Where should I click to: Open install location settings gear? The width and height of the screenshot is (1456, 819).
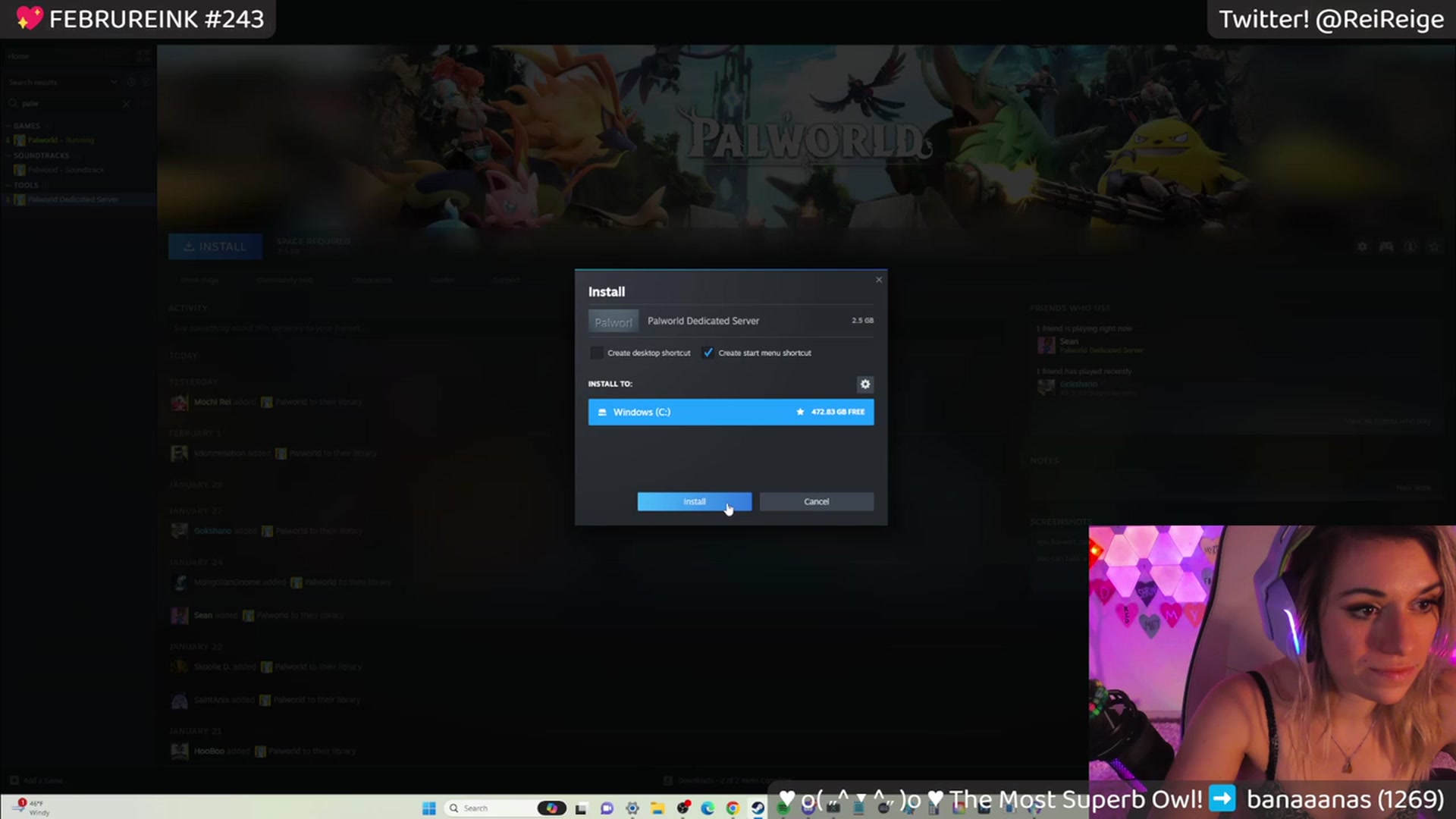point(864,384)
